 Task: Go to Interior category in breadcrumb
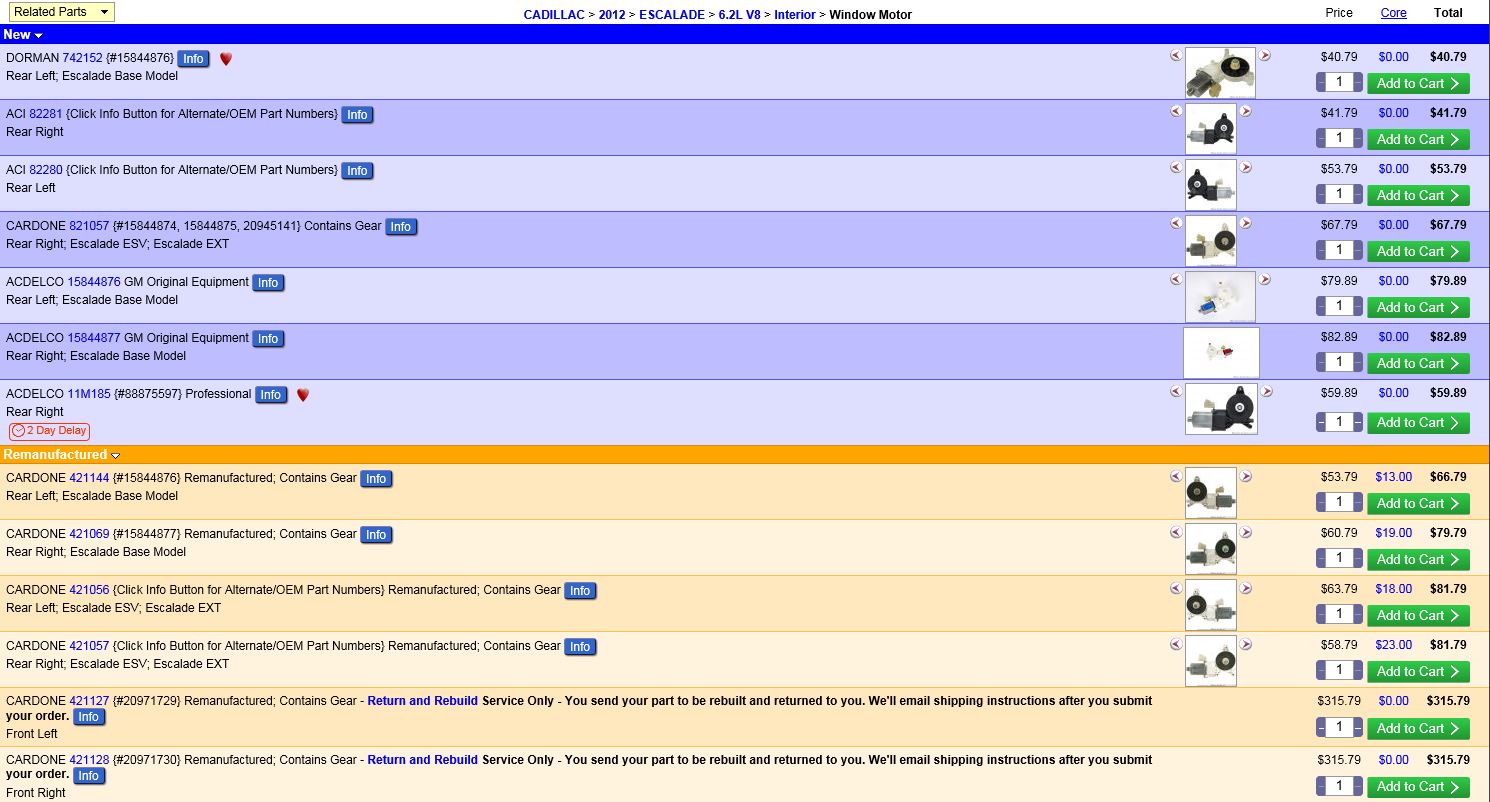click(x=795, y=15)
